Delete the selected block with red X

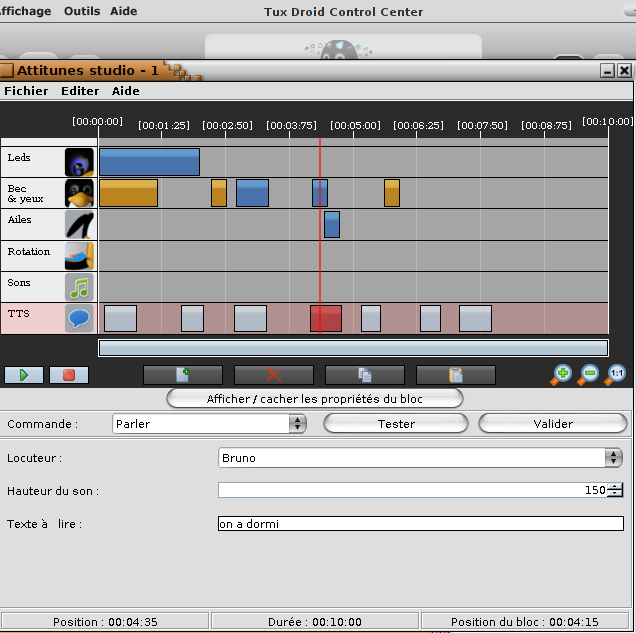click(x=273, y=375)
